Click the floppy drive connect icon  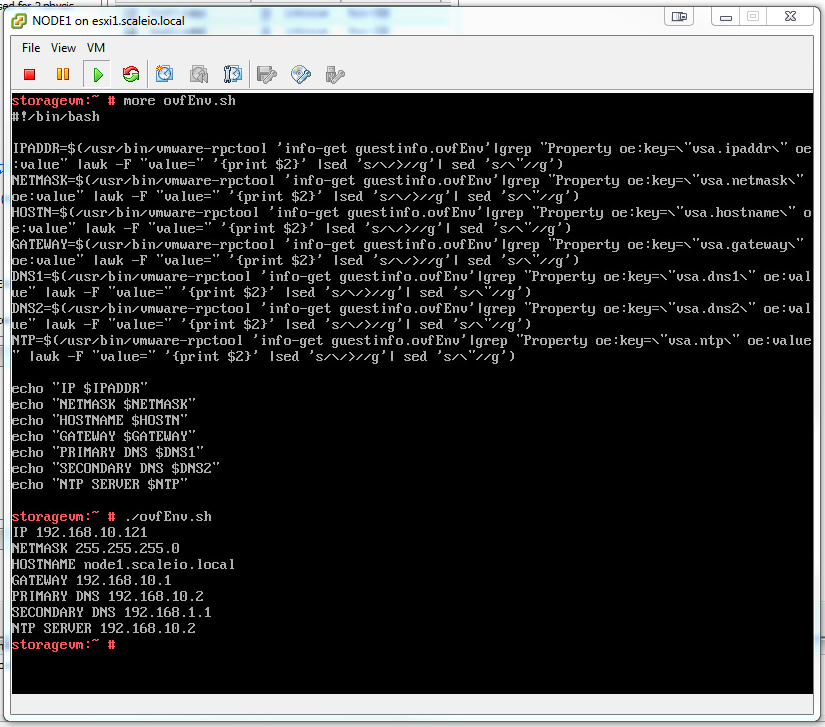coord(267,74)
